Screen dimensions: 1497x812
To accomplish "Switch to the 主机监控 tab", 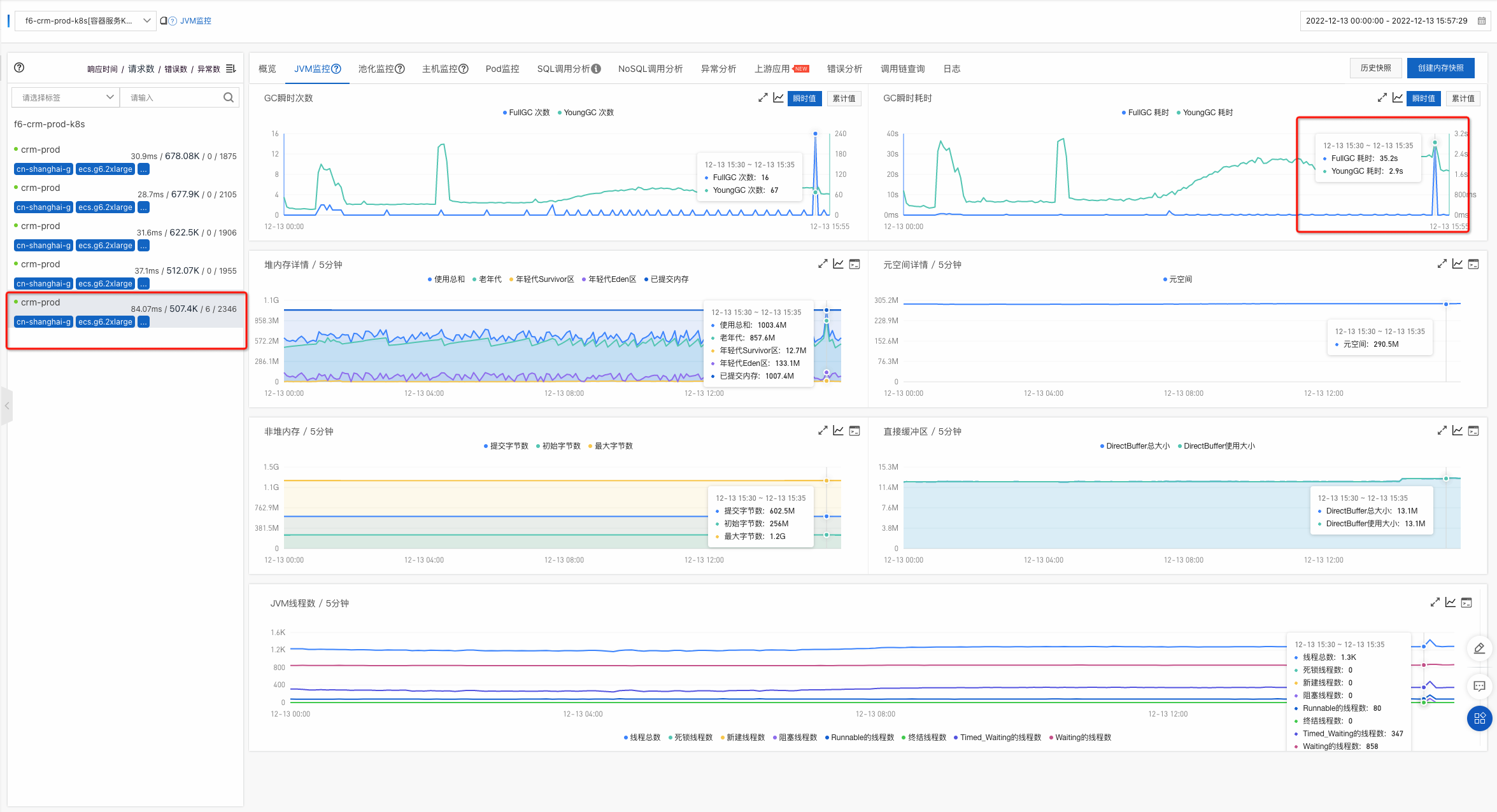I will [x=444, y=69].
